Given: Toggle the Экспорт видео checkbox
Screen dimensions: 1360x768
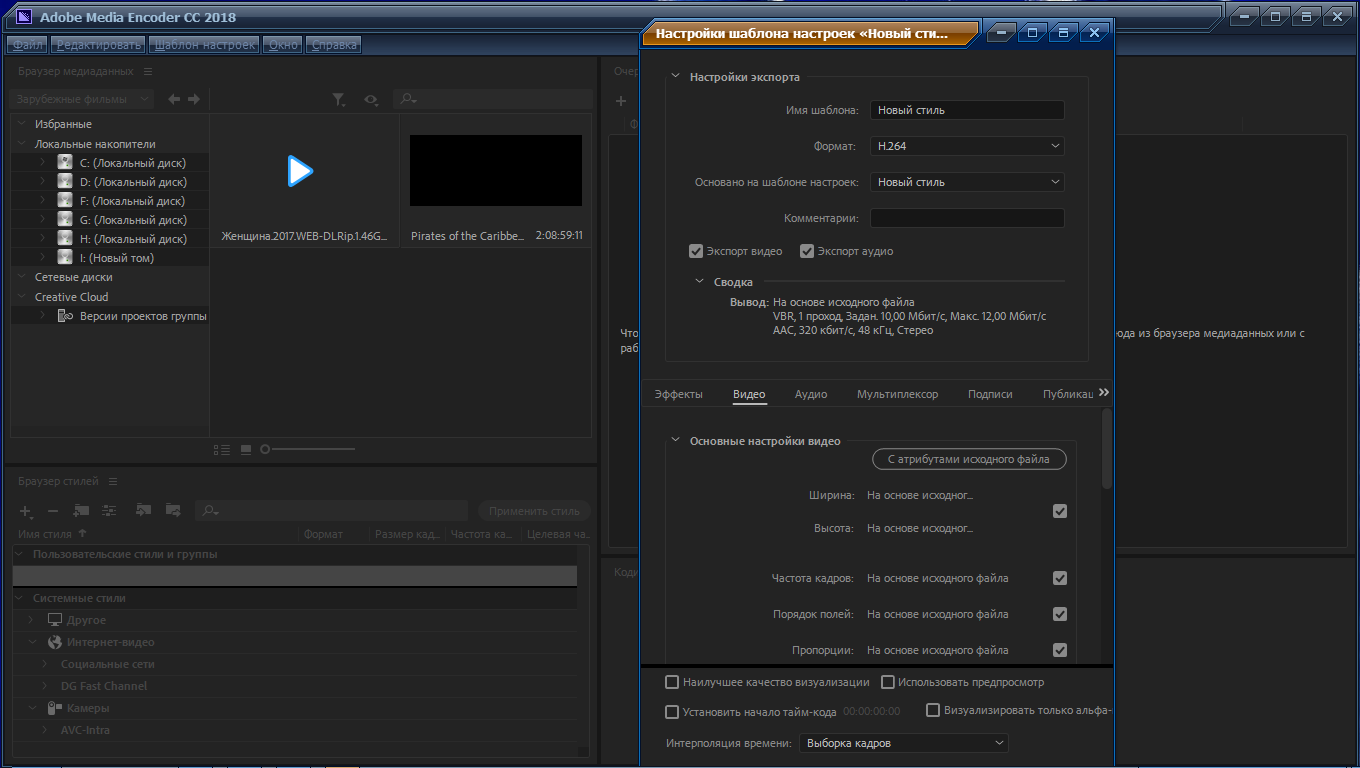Looking at the screenshot, I should [696, 251].
